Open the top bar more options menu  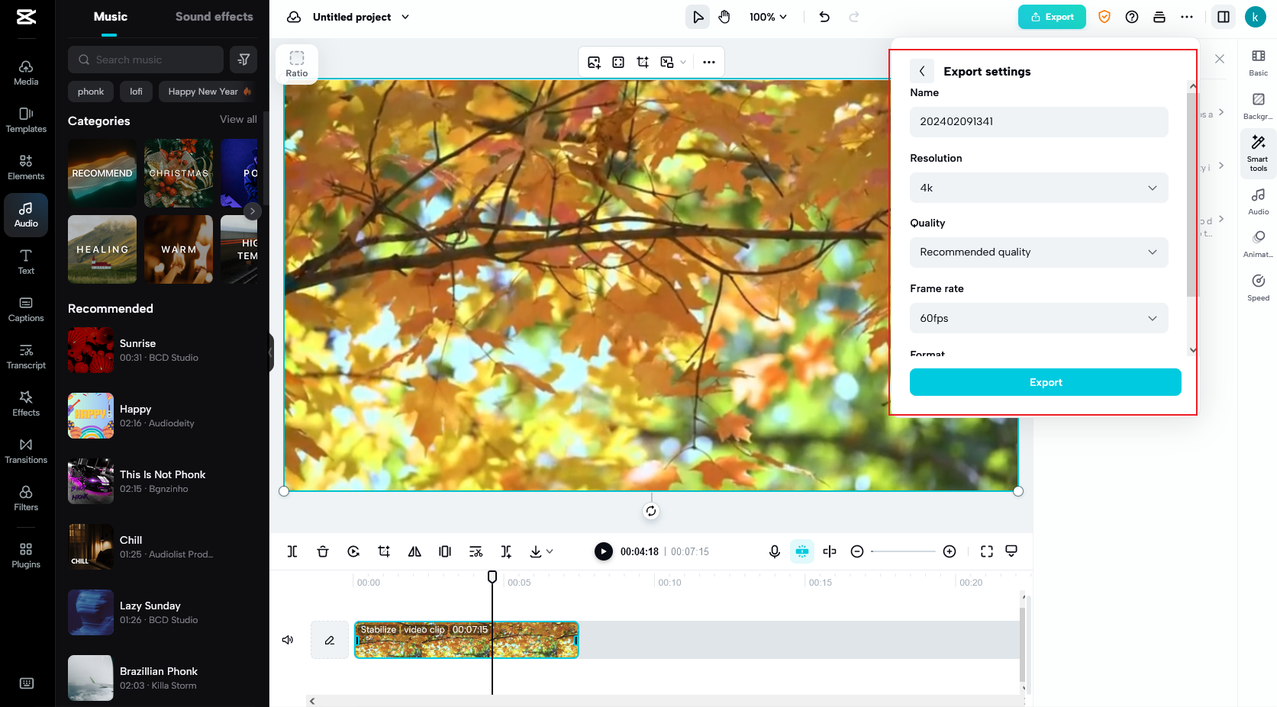click(x=1186, y=17)
